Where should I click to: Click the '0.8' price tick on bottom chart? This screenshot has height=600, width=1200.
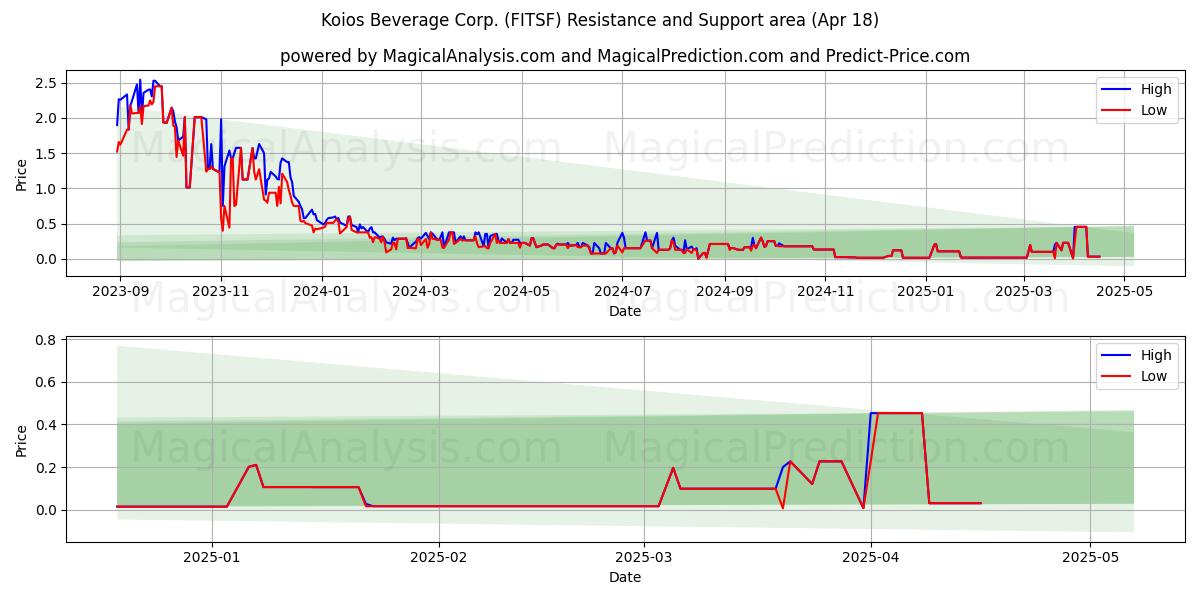click(48, 340)
